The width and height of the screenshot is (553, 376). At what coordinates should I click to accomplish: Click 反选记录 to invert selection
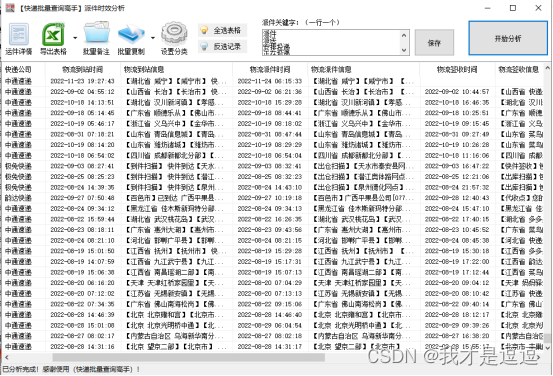(222, 47)
